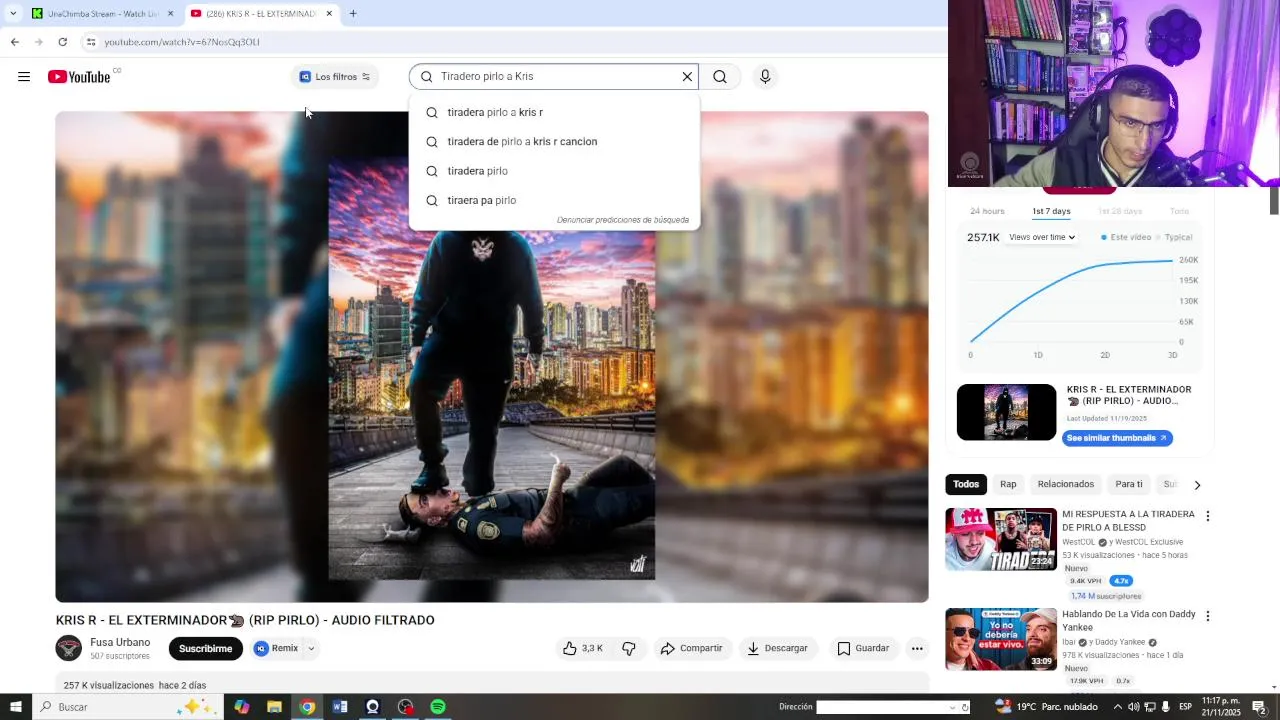The width and height of the screenshot is (1280, 720).
Task: Clear the search box with X
Action: (x=687, y=77)
